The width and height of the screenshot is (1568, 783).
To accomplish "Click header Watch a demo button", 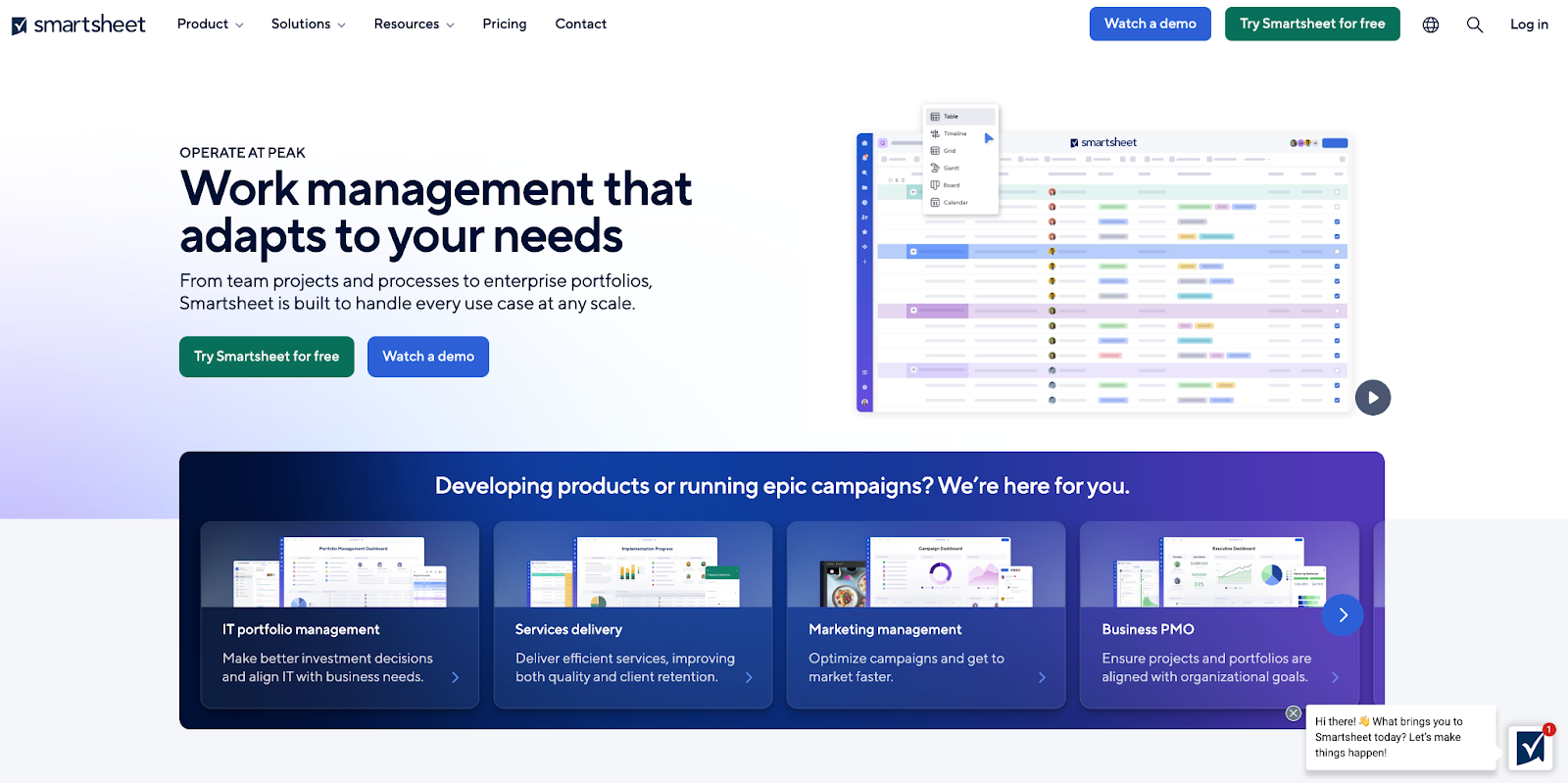I will 1151,24.
